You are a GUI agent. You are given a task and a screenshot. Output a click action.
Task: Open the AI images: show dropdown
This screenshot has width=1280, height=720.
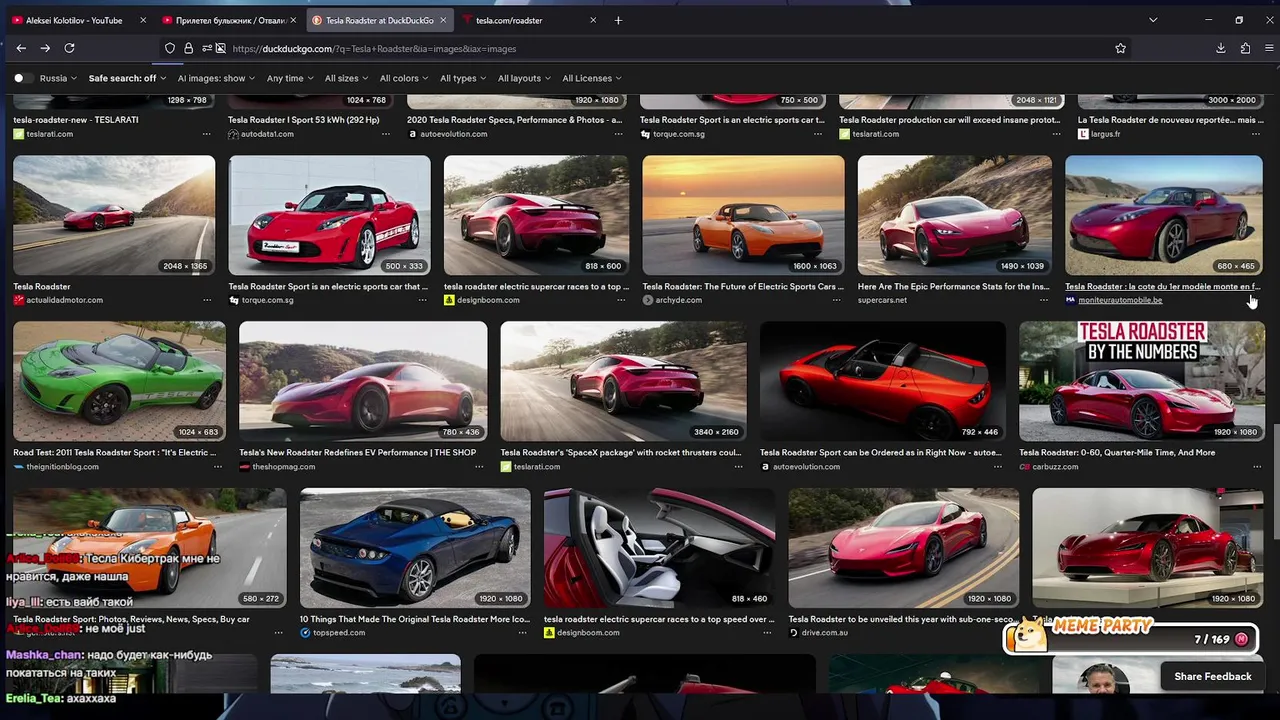216,78
